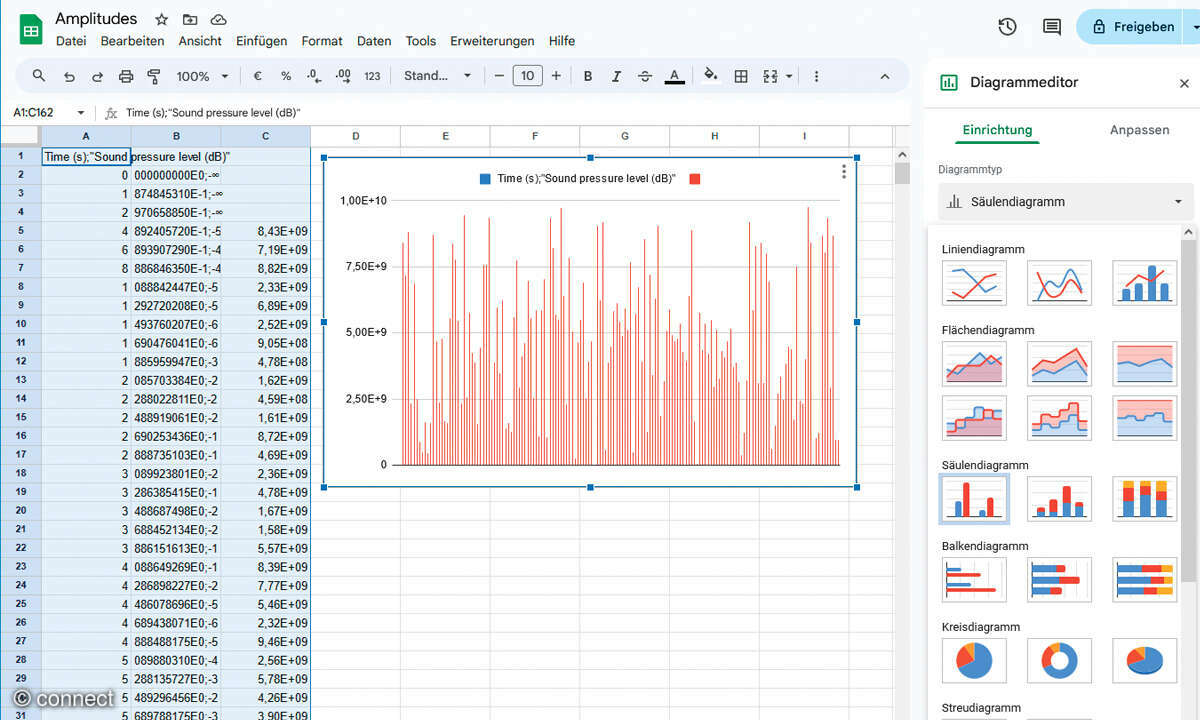
Task: Open the Stand... font dropdown
Action: point(438,76)
